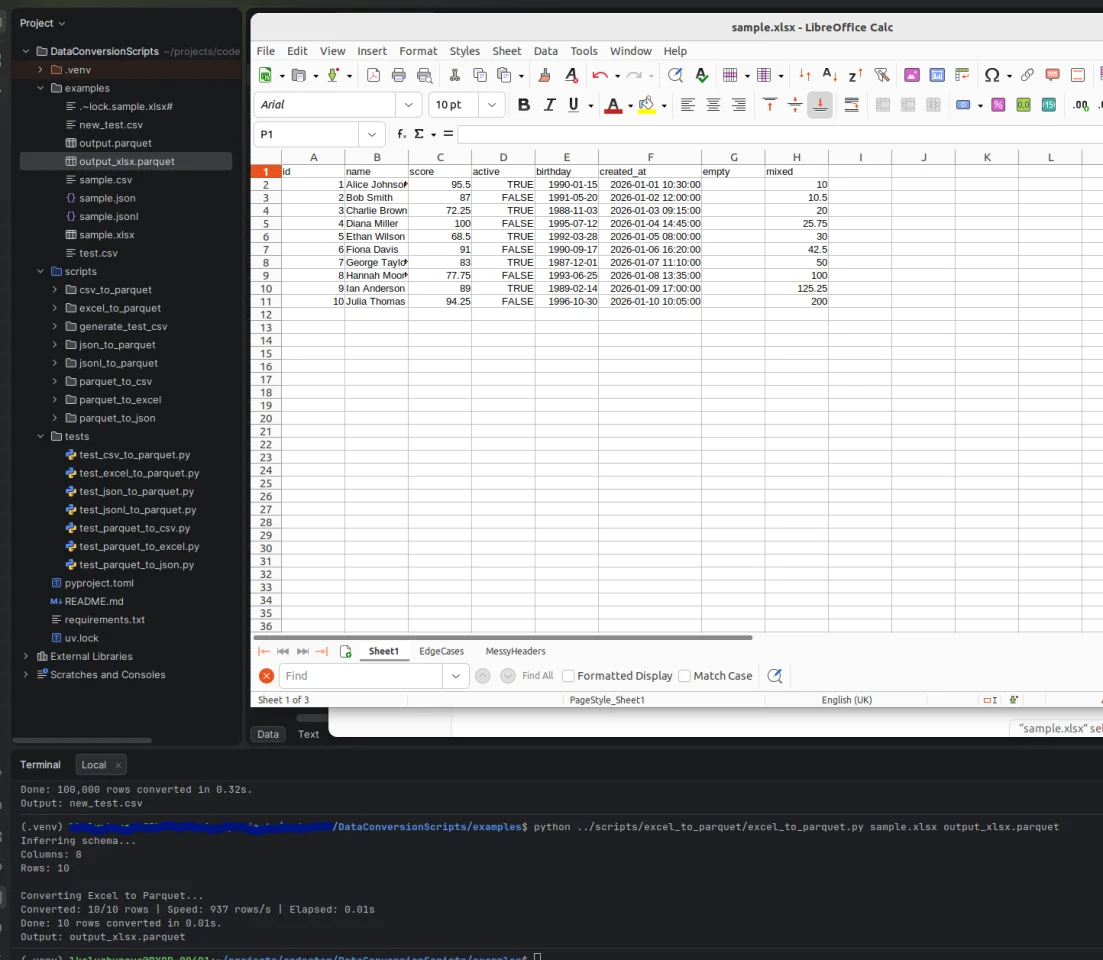The width and height of the screenshot is (1103, 960).
Task: Select Text tab below editor
Action: [308, 734]
